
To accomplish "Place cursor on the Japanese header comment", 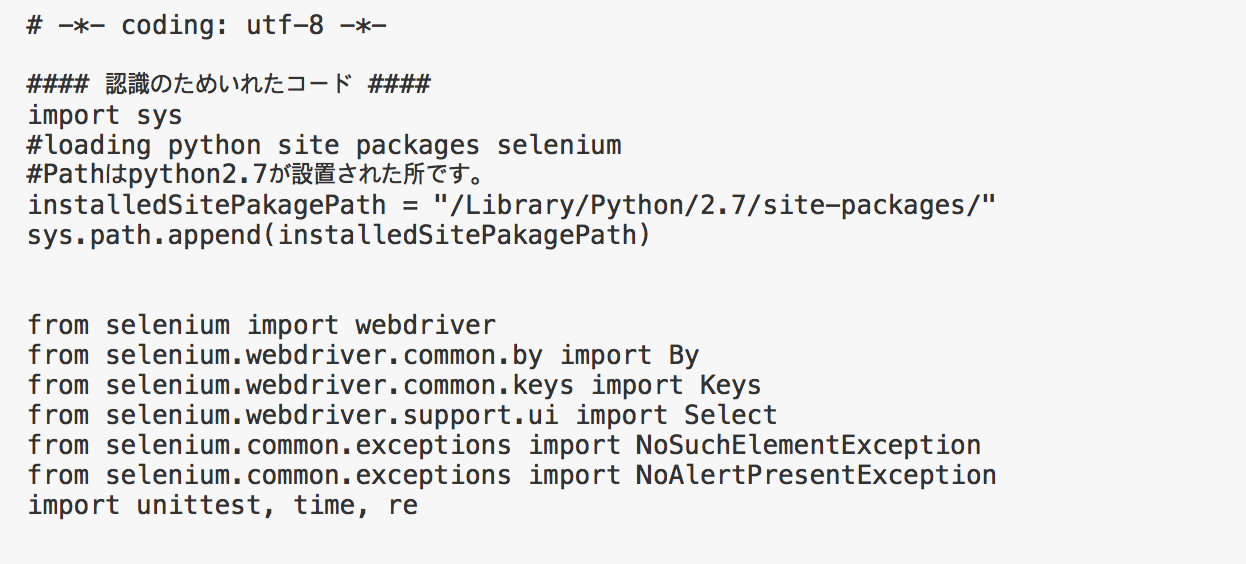I will click(x=229, y=85).
